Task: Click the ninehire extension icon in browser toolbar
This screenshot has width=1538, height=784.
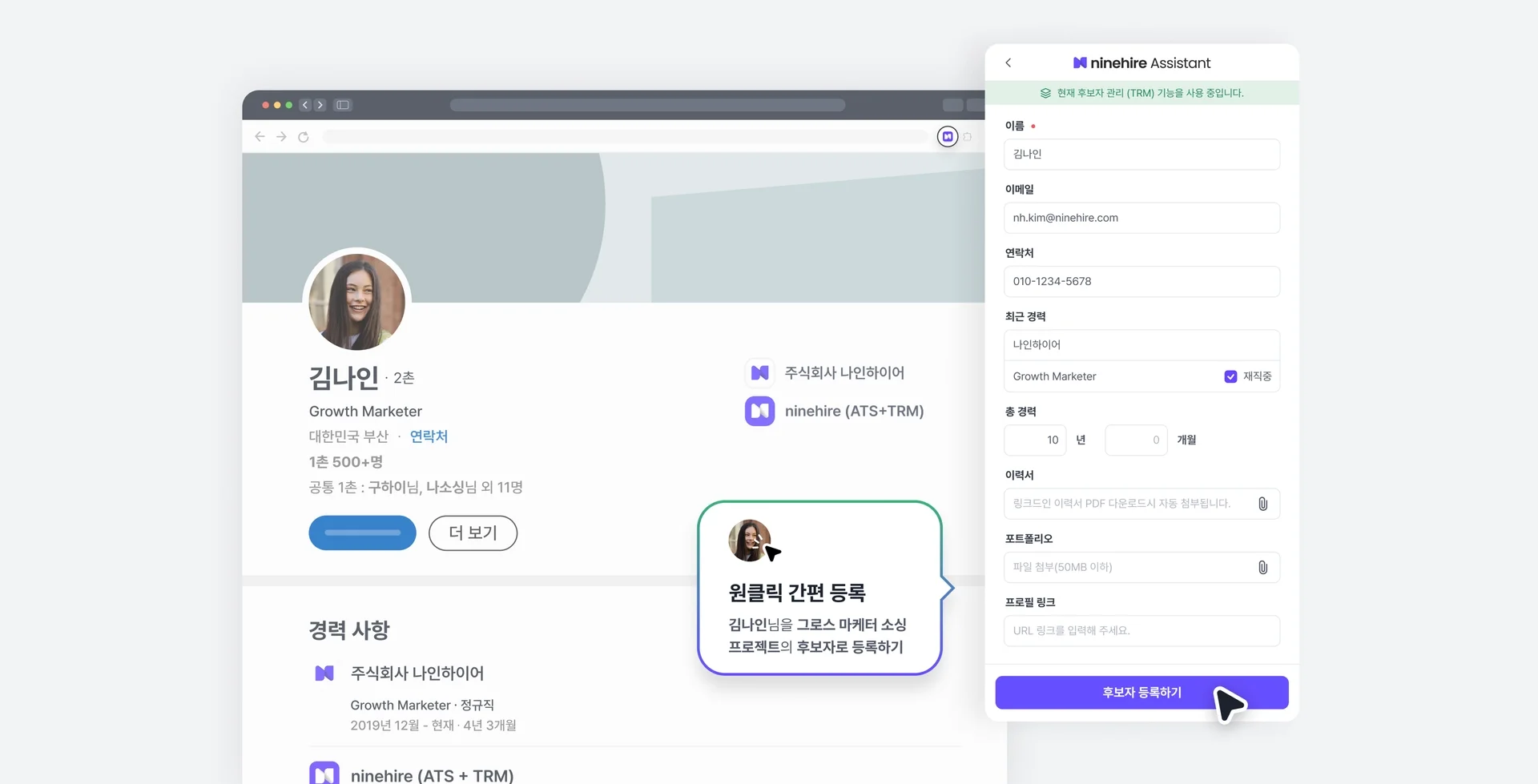Action: pyautogui.click(x=948, y=137)
